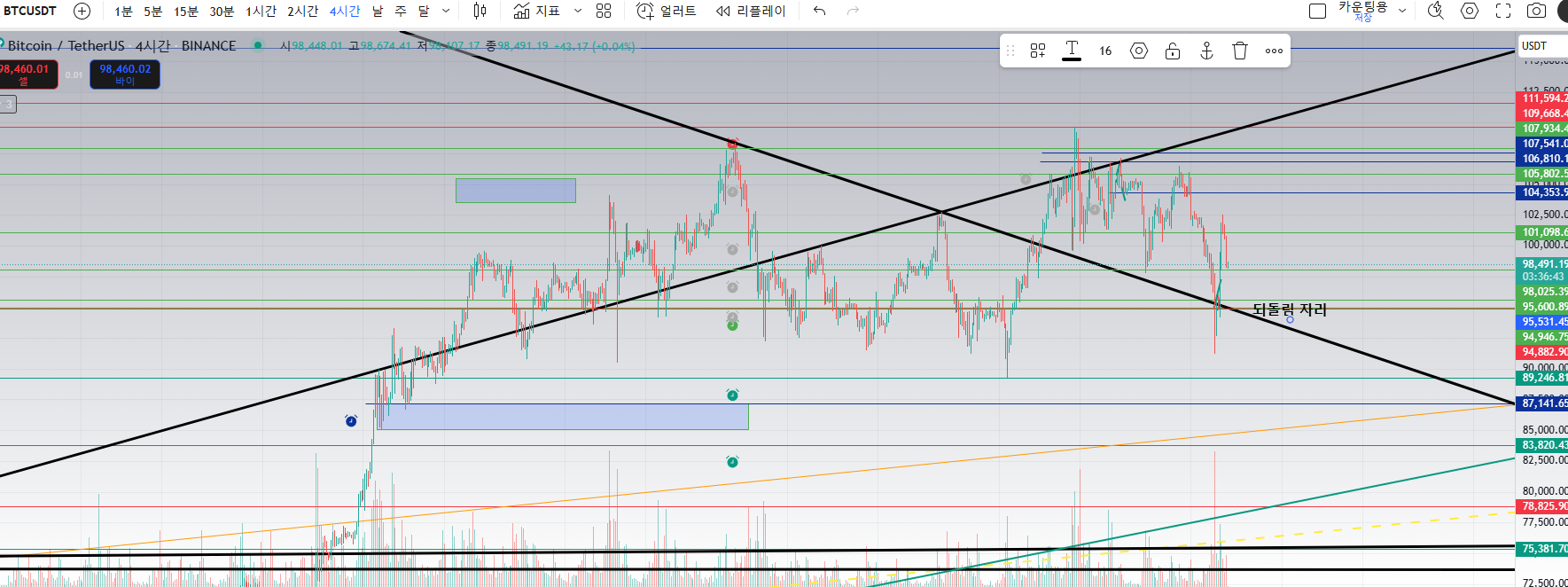Switch to the monthly 달 interval

tap(424, 11)
